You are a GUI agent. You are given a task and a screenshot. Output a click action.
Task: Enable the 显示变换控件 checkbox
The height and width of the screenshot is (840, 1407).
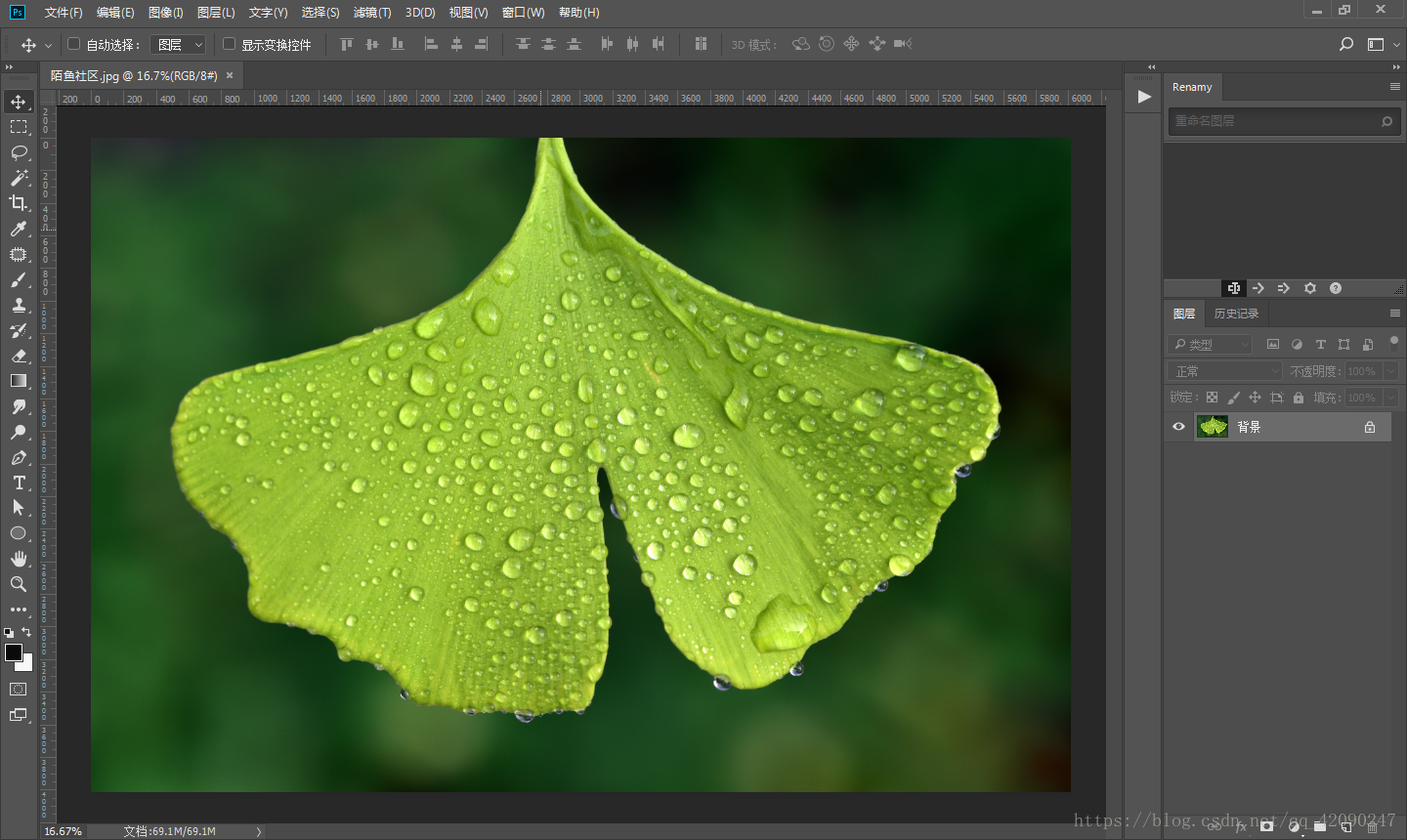click(x=230, y=44)
